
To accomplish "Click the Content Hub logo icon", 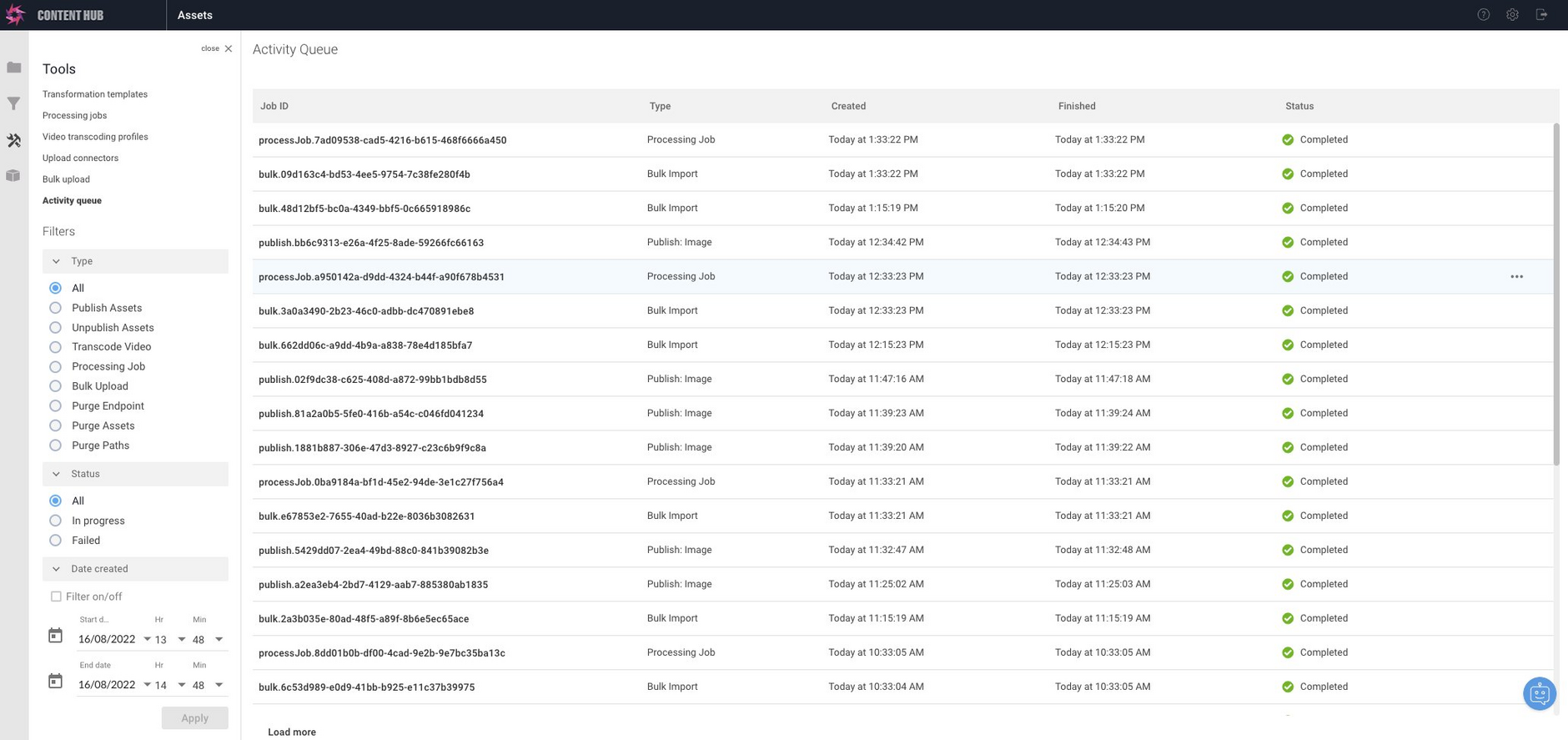I will coord(15,15).
